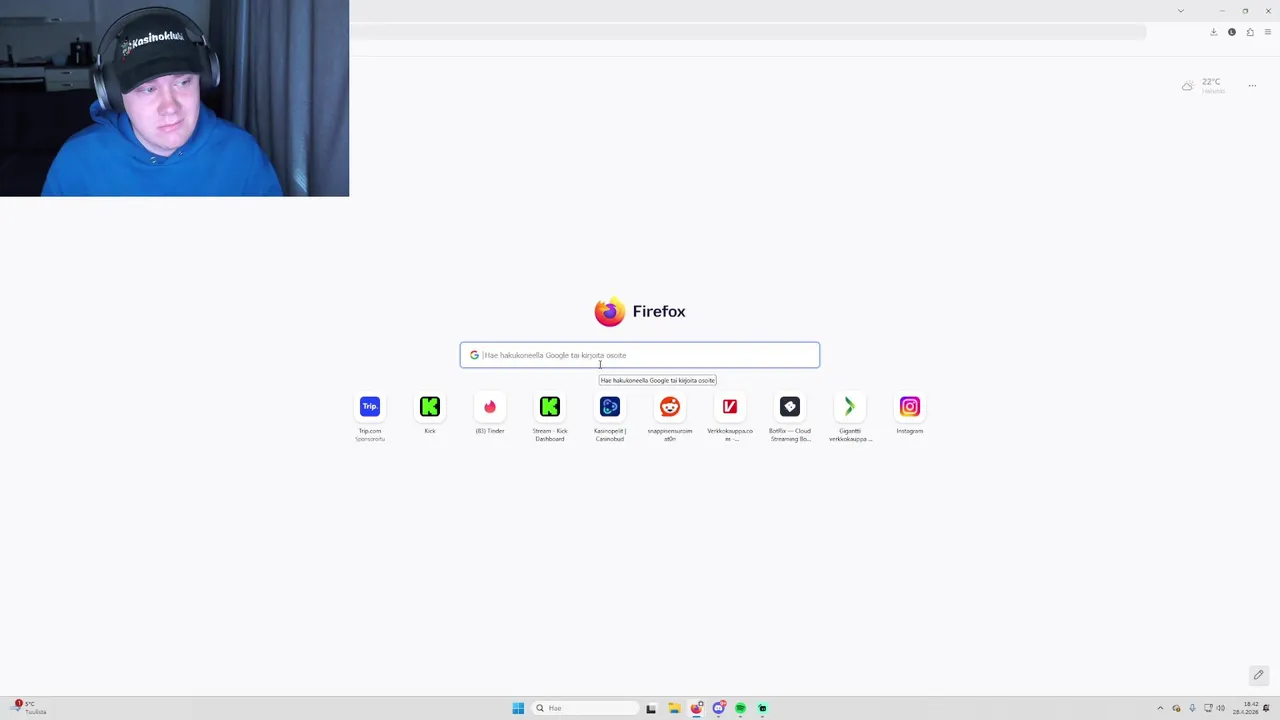1280x720 pixels.
Task: Open the notification bell in the taskbar
Action: 1267,708
